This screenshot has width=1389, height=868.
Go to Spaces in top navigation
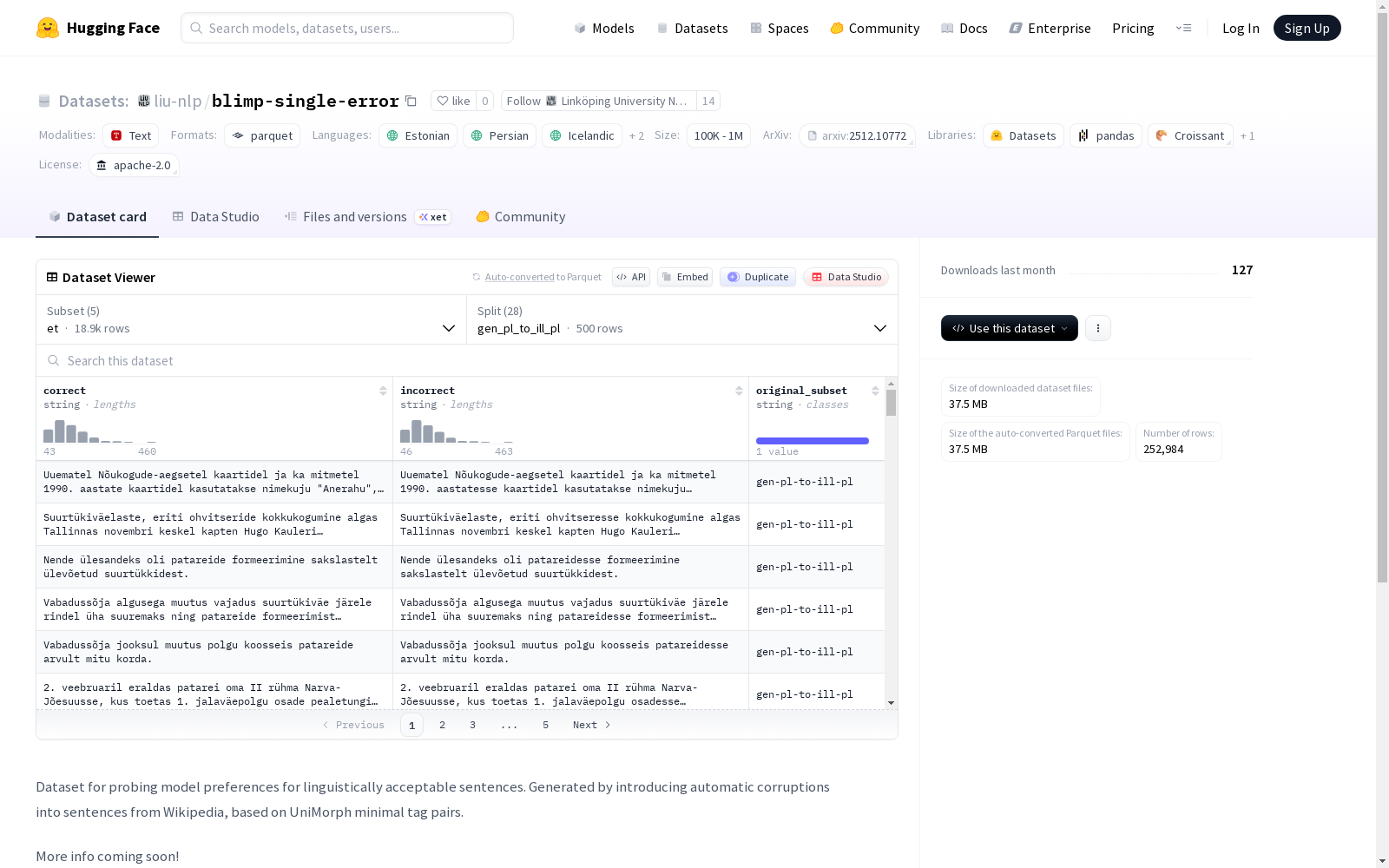click(780, 28)
